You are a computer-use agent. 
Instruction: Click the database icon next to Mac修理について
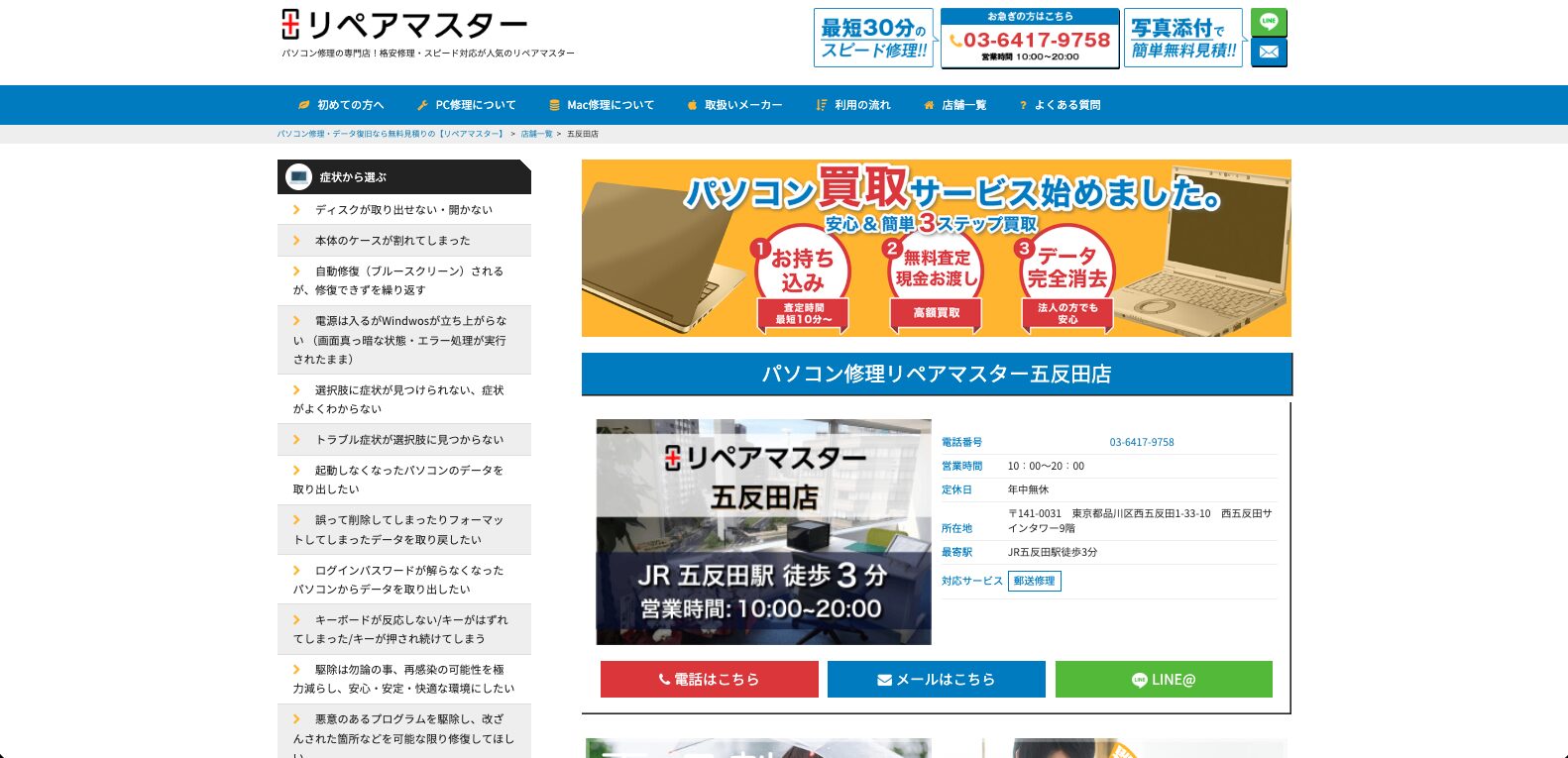[555, 105]
